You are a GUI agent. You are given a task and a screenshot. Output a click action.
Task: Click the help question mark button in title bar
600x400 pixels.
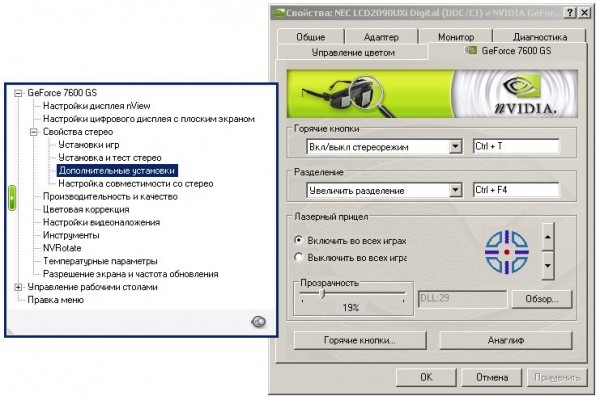tap(570, 13)
